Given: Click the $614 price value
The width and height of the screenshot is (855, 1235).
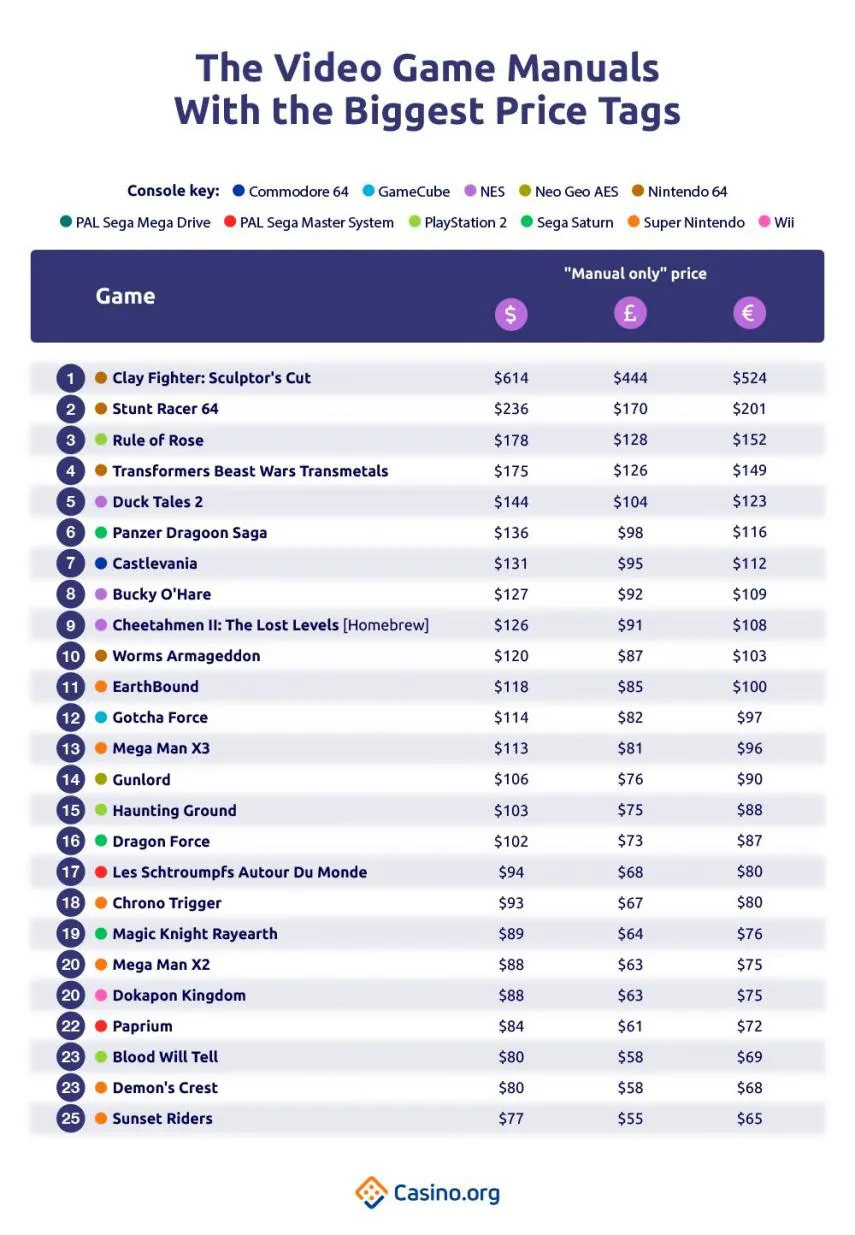Looking at the screenshot, I should [511, 378].
